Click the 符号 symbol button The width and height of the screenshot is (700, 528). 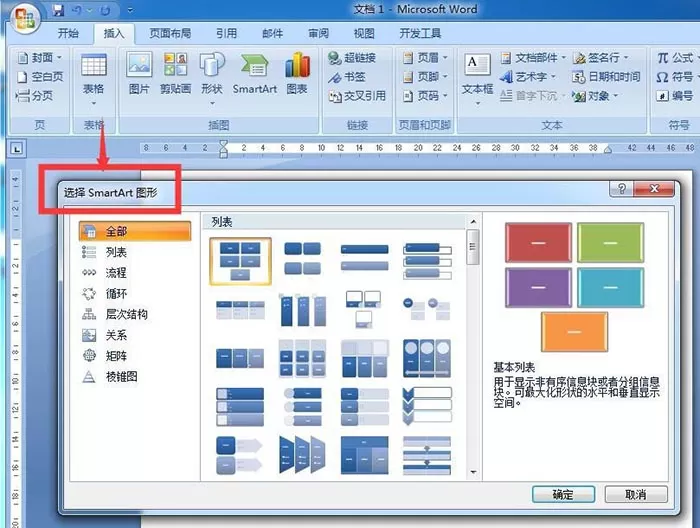(676, 77)
